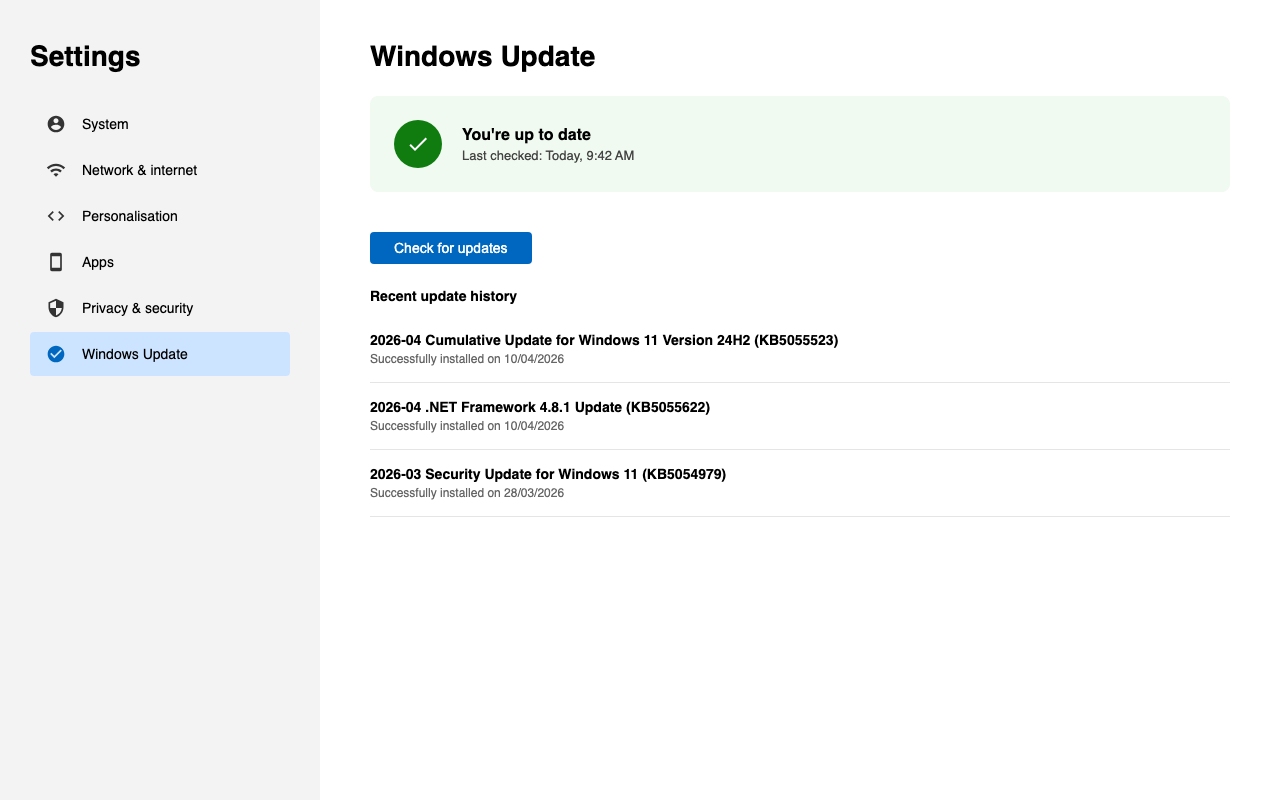The image size is (1280, 800).
Task: Select Apps in the sidebar
Action: tap(160, 262)
